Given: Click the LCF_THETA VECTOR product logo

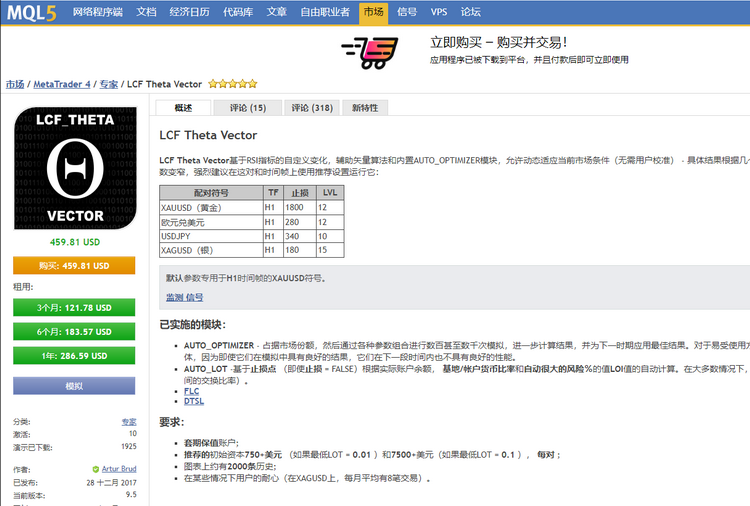Looking at the screenshot, I should (x=75, y=168).
